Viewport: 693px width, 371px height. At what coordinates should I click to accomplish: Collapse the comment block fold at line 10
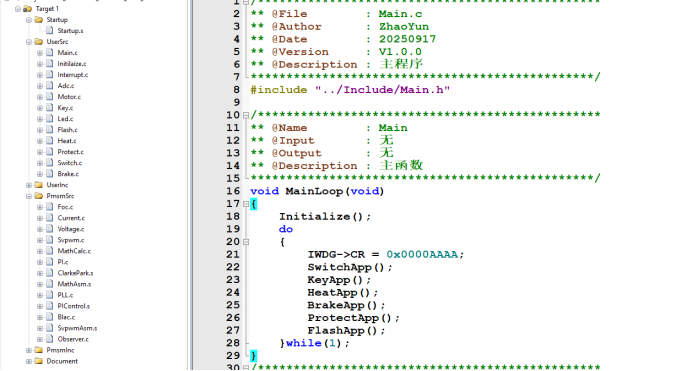click(x=246, y=115)
